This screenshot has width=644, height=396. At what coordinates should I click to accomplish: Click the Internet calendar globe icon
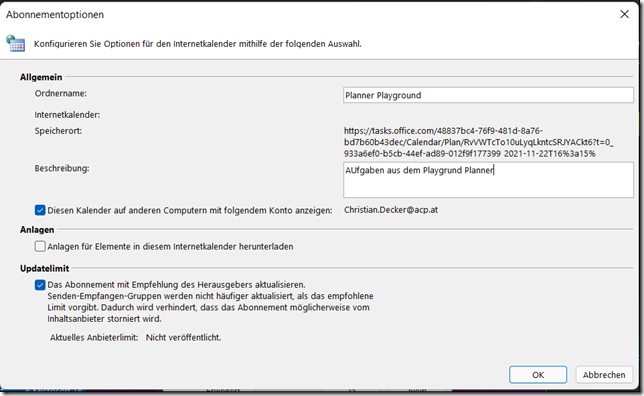pyautogui.click(x=16, y=44)
